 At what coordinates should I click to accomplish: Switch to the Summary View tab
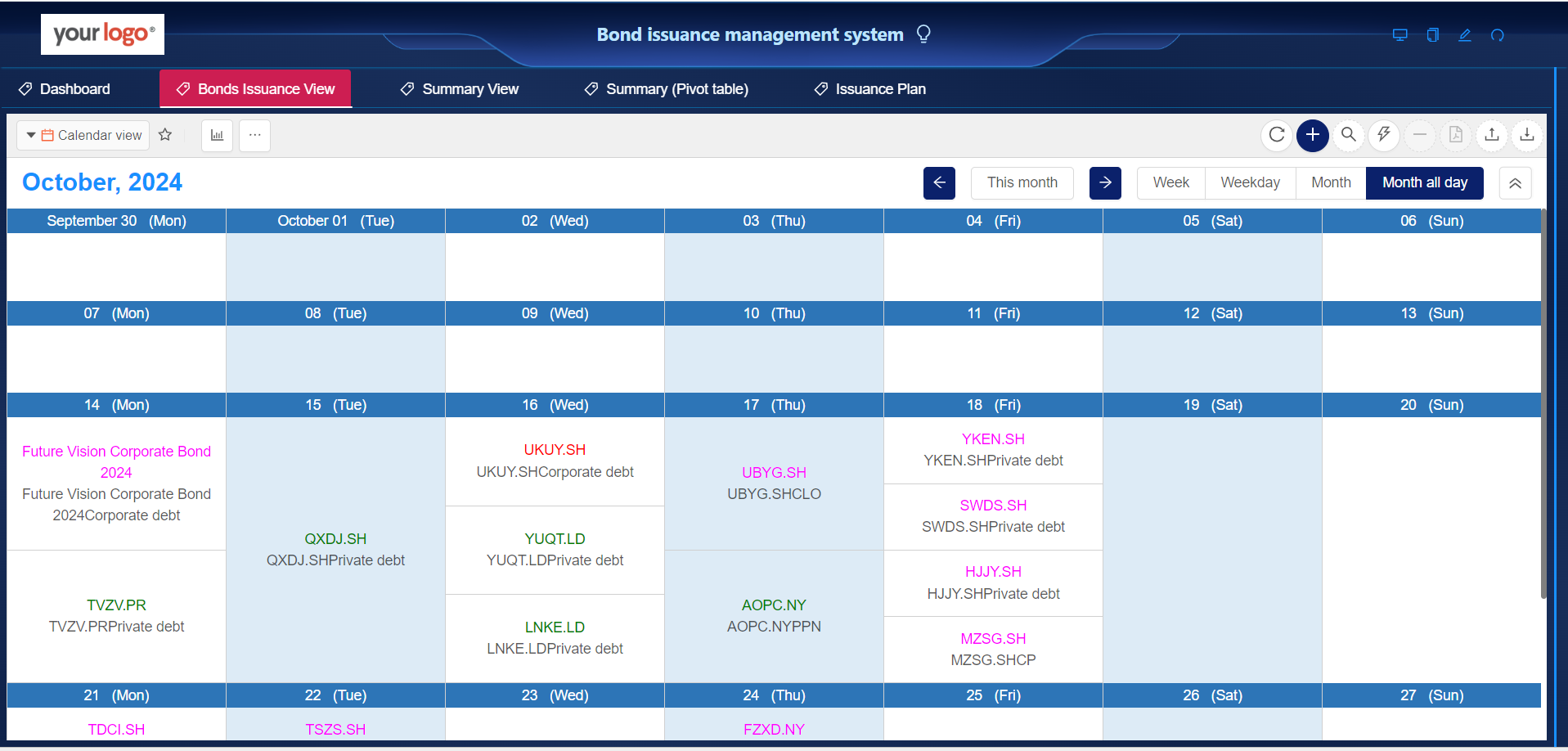pos(459,89)
